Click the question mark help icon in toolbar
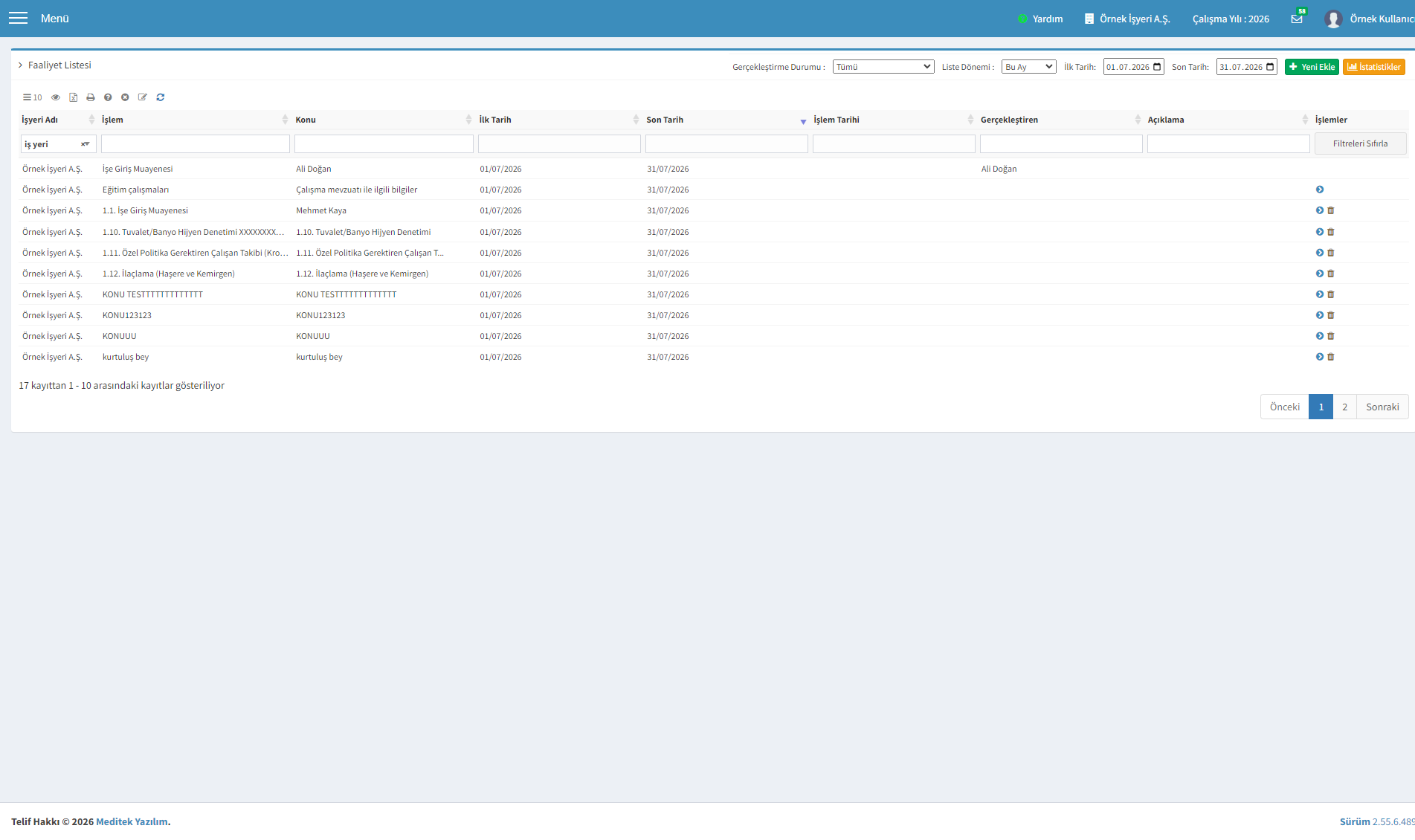Screen dimensions: 1415x840 tap(108, 97)
